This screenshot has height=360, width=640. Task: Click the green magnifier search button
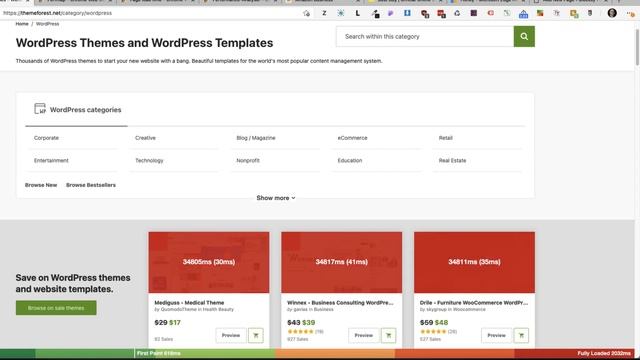click(524, 37)
